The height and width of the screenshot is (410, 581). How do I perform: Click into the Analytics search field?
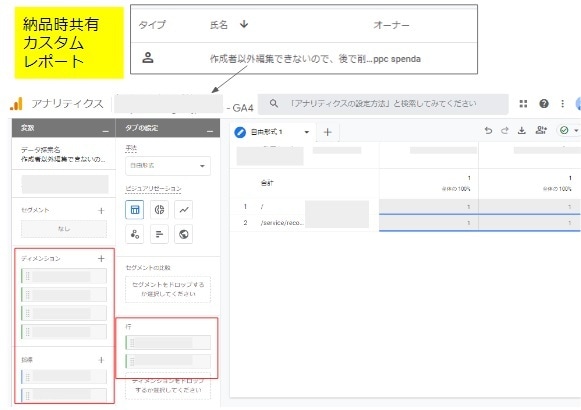pyautogui.click(x=383, y=104)
